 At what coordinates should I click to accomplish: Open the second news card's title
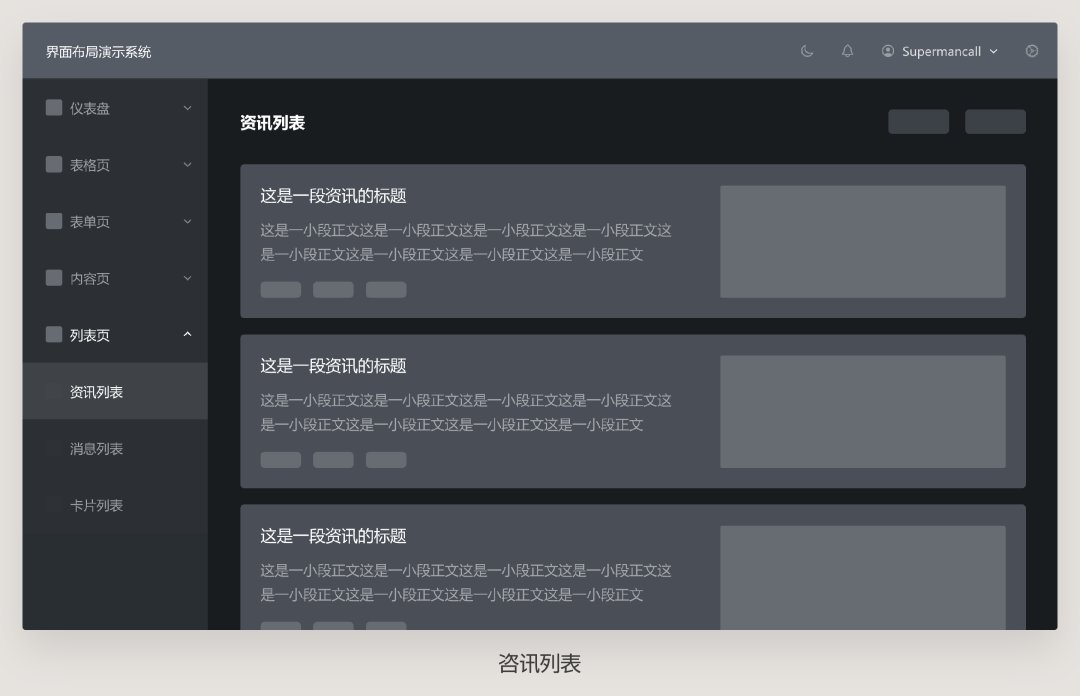333,366
